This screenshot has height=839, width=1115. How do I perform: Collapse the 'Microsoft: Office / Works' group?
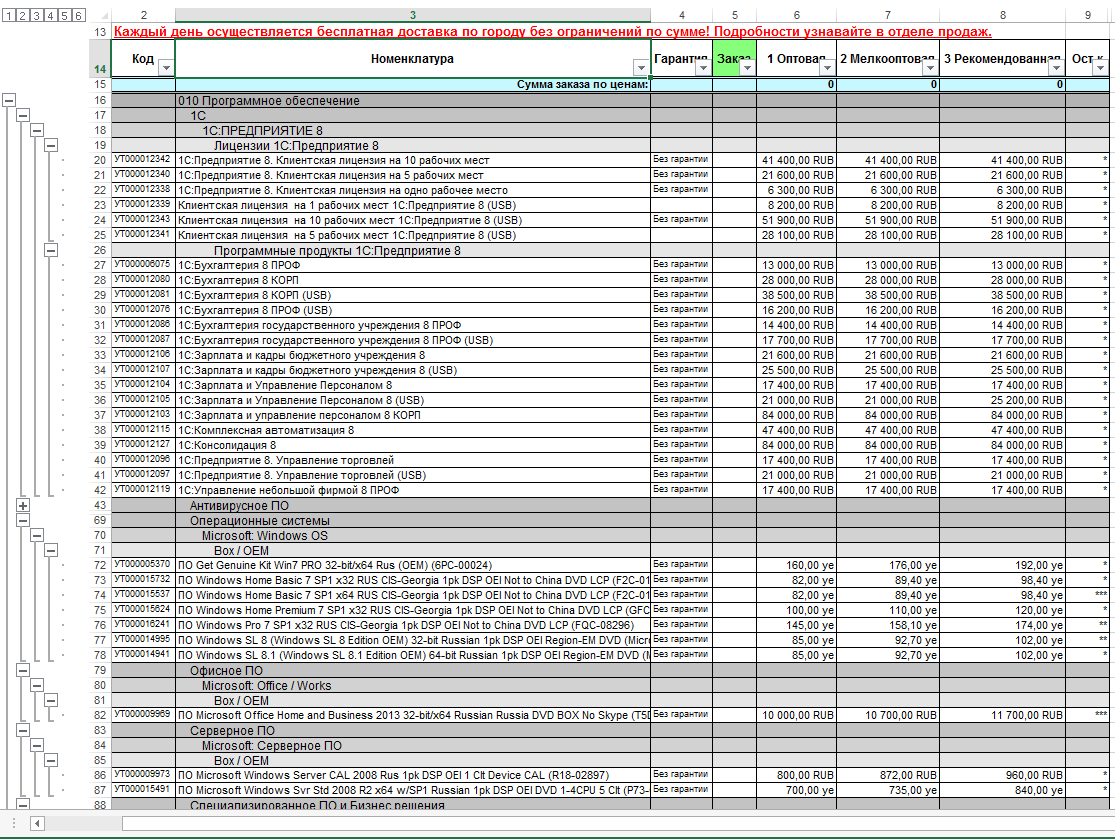[x=37, y=685]
